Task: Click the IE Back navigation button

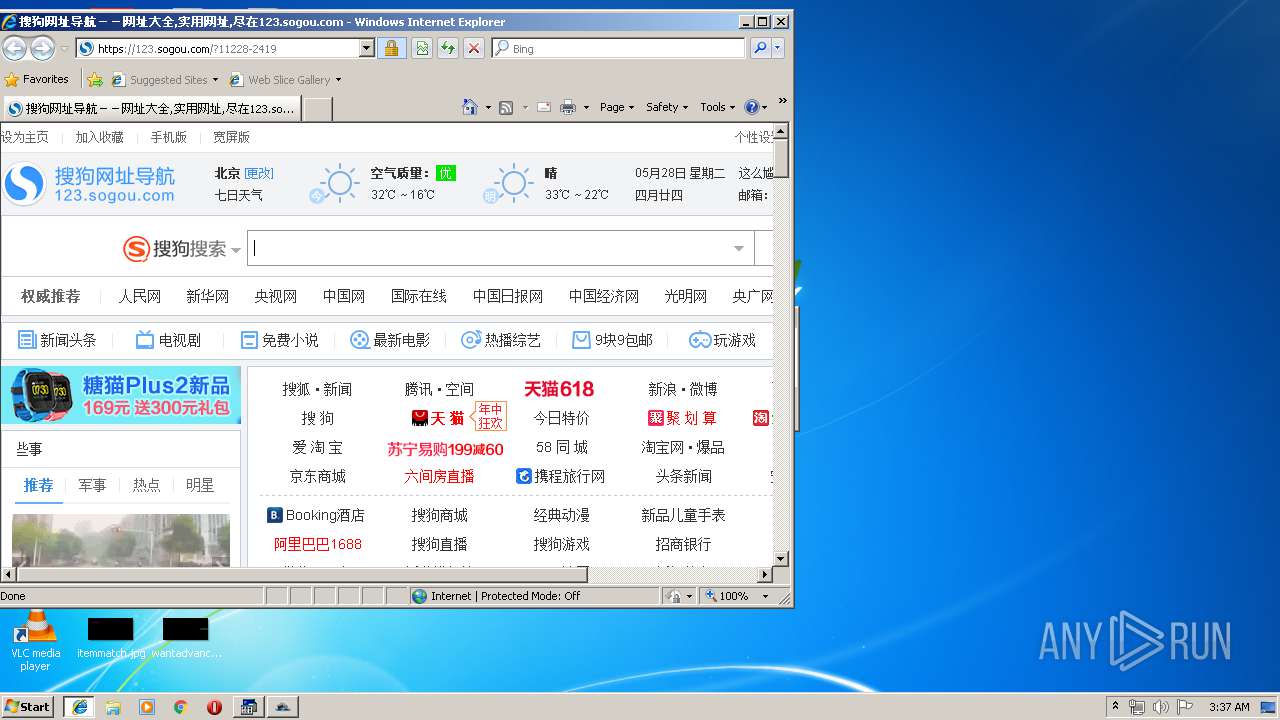Action: [x=15, y=48]
